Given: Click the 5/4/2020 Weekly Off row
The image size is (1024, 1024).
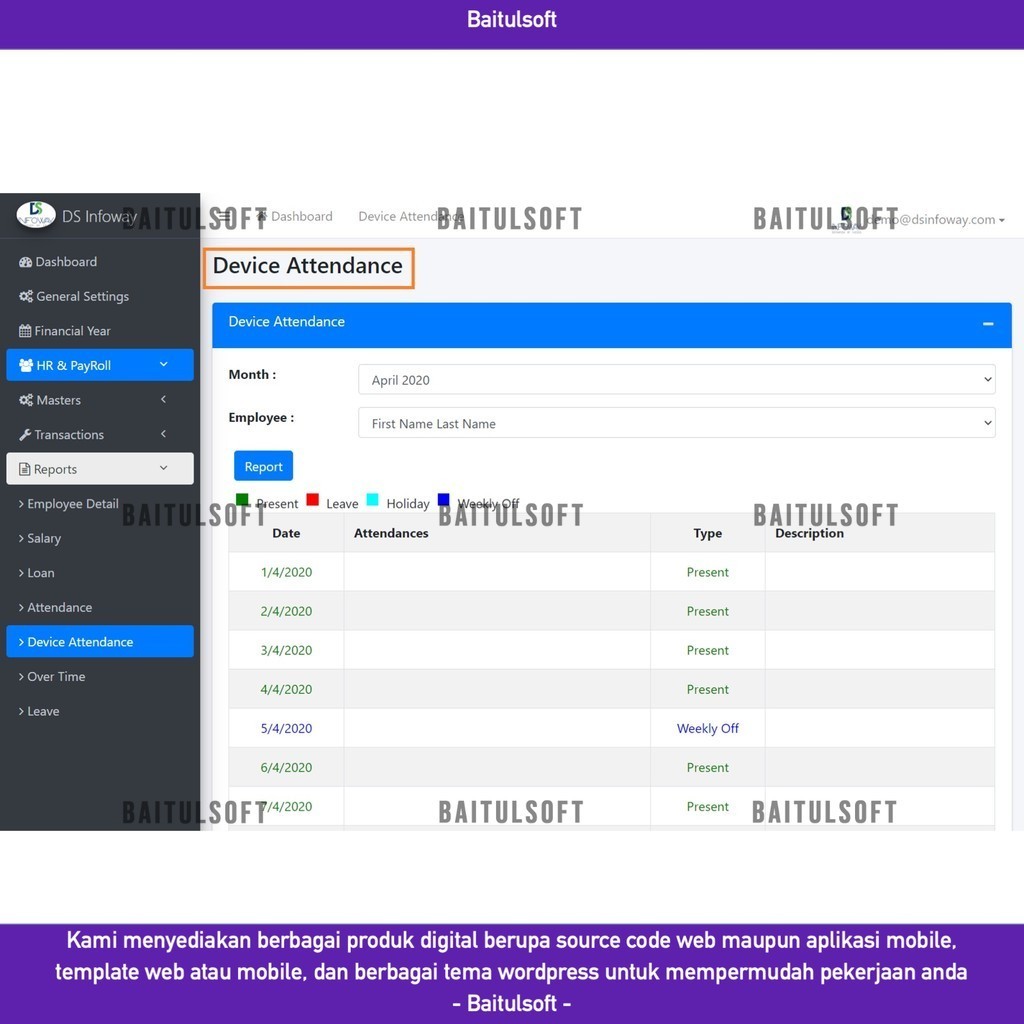Looking at the screenshot, I should [611, 728].
